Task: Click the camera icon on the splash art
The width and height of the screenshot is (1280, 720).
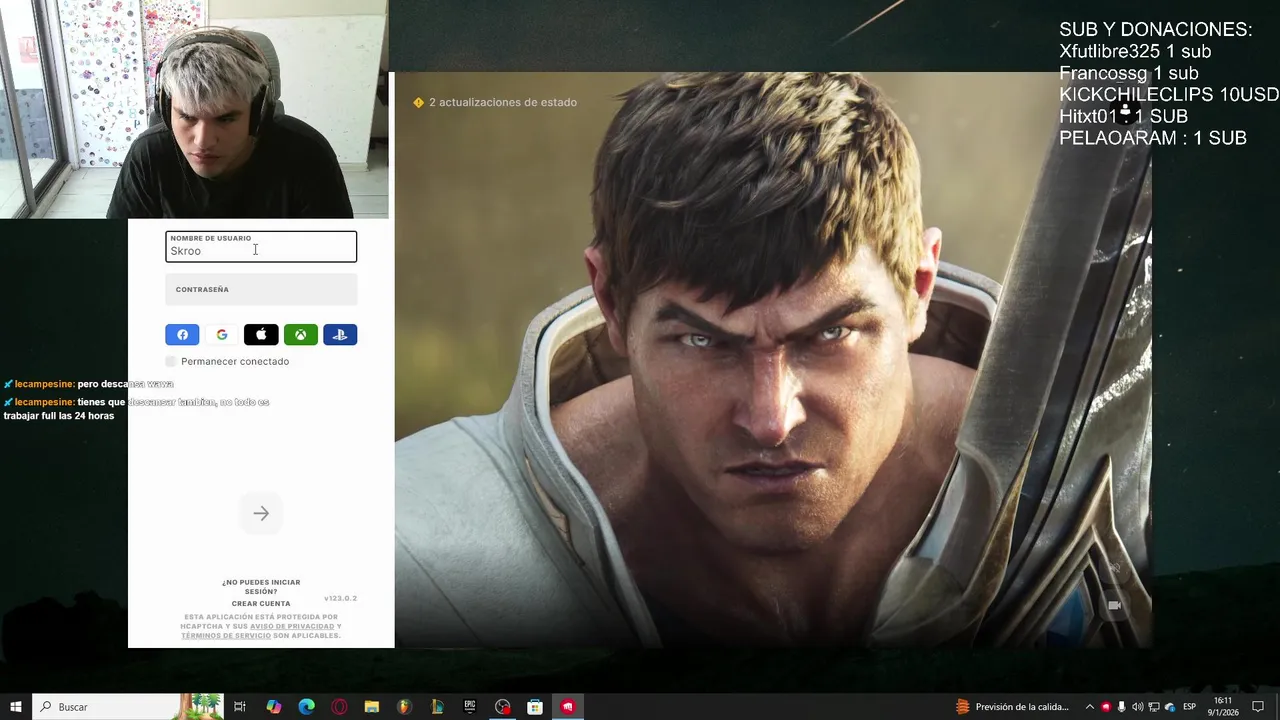Action: tap(1114, 606)
